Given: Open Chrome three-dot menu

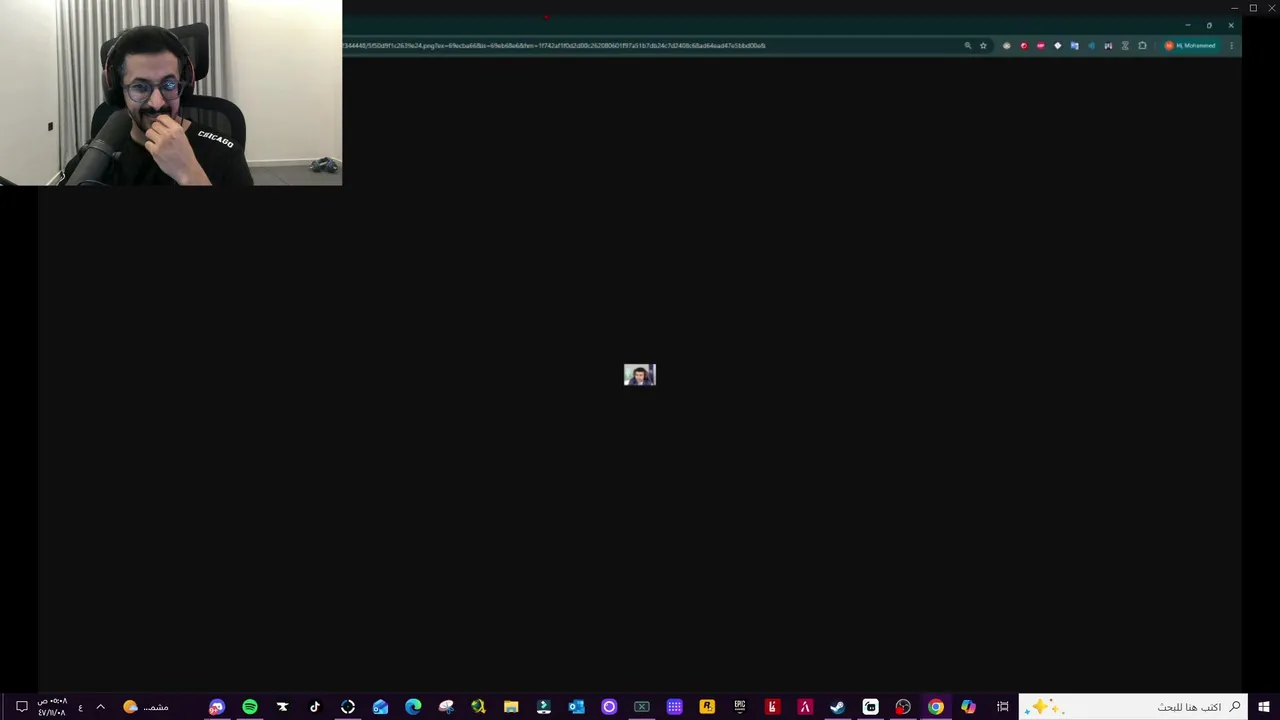Looking at the screenshot, I should 1231,45.
